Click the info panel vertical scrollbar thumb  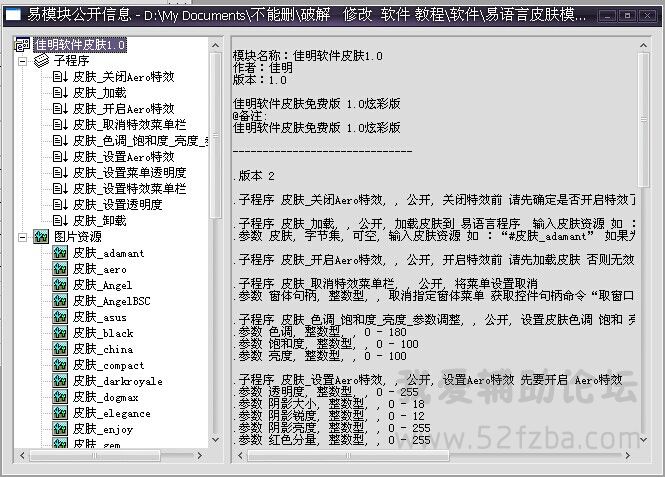click(644, 120)
